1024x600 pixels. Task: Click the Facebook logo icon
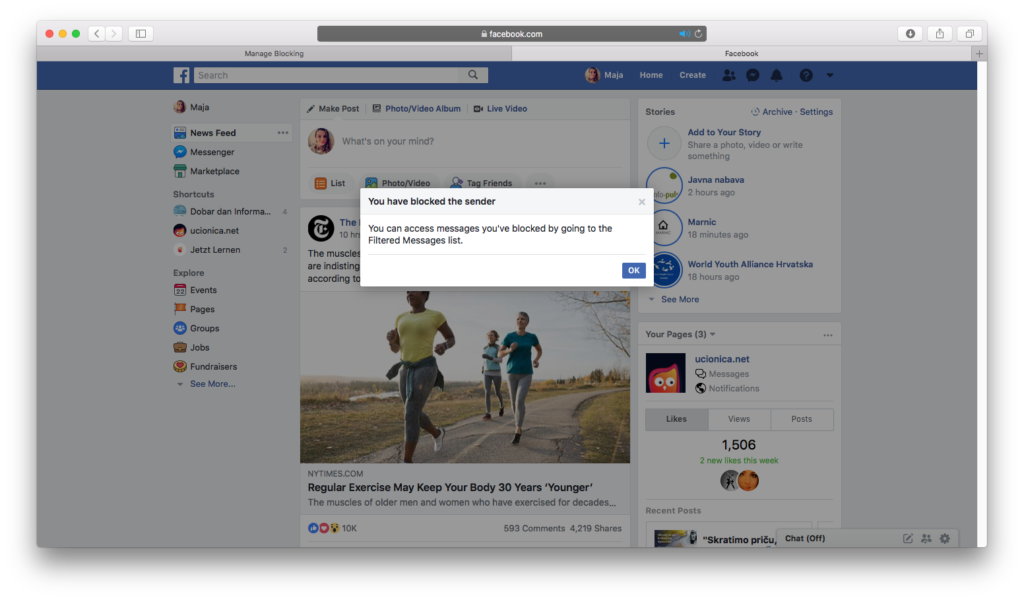tap(181, 75)
